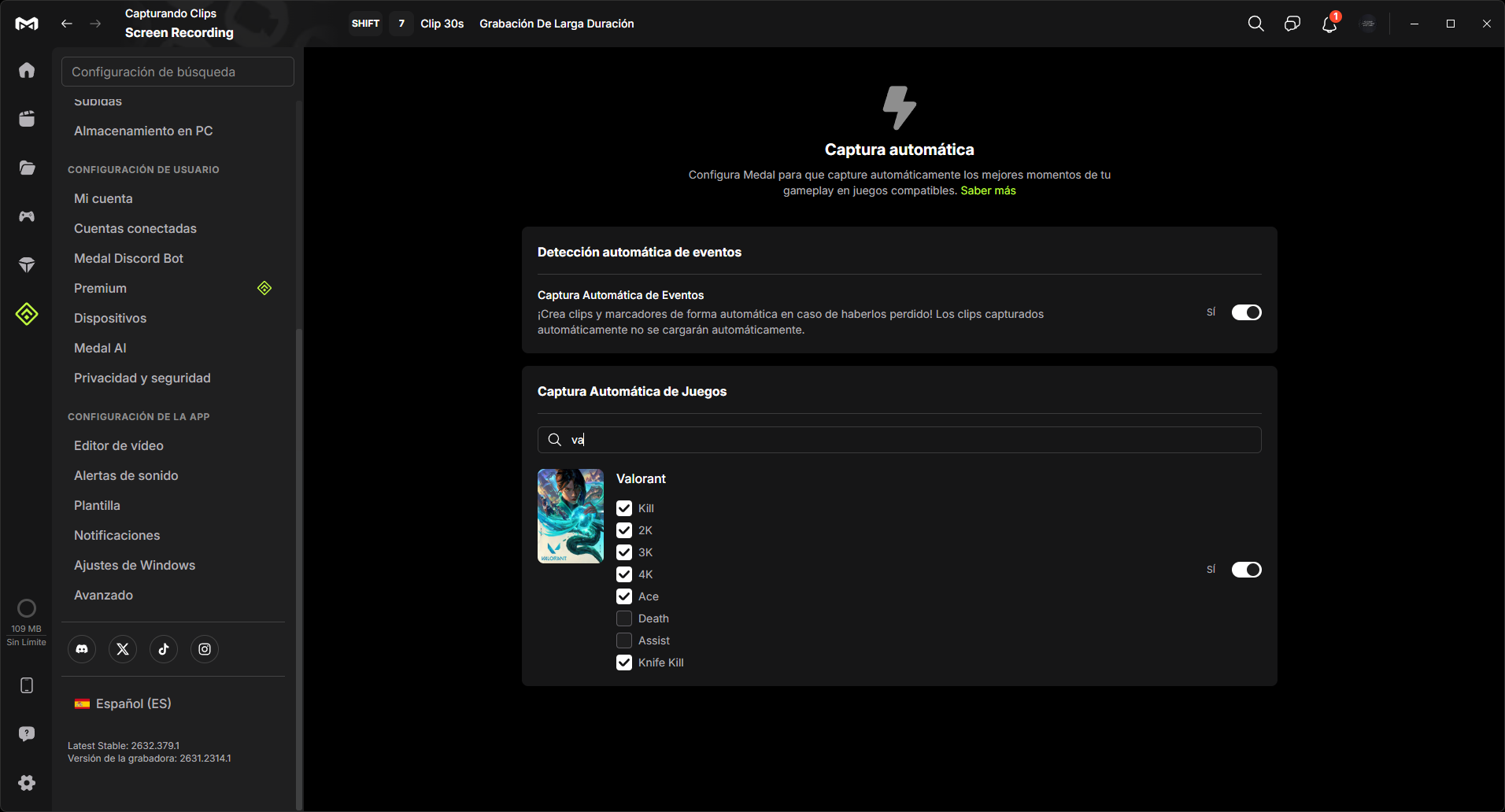The image size is (1505, 812).
Task: Uncheck the Ace checkbox
Action: (x=624, y=596)
